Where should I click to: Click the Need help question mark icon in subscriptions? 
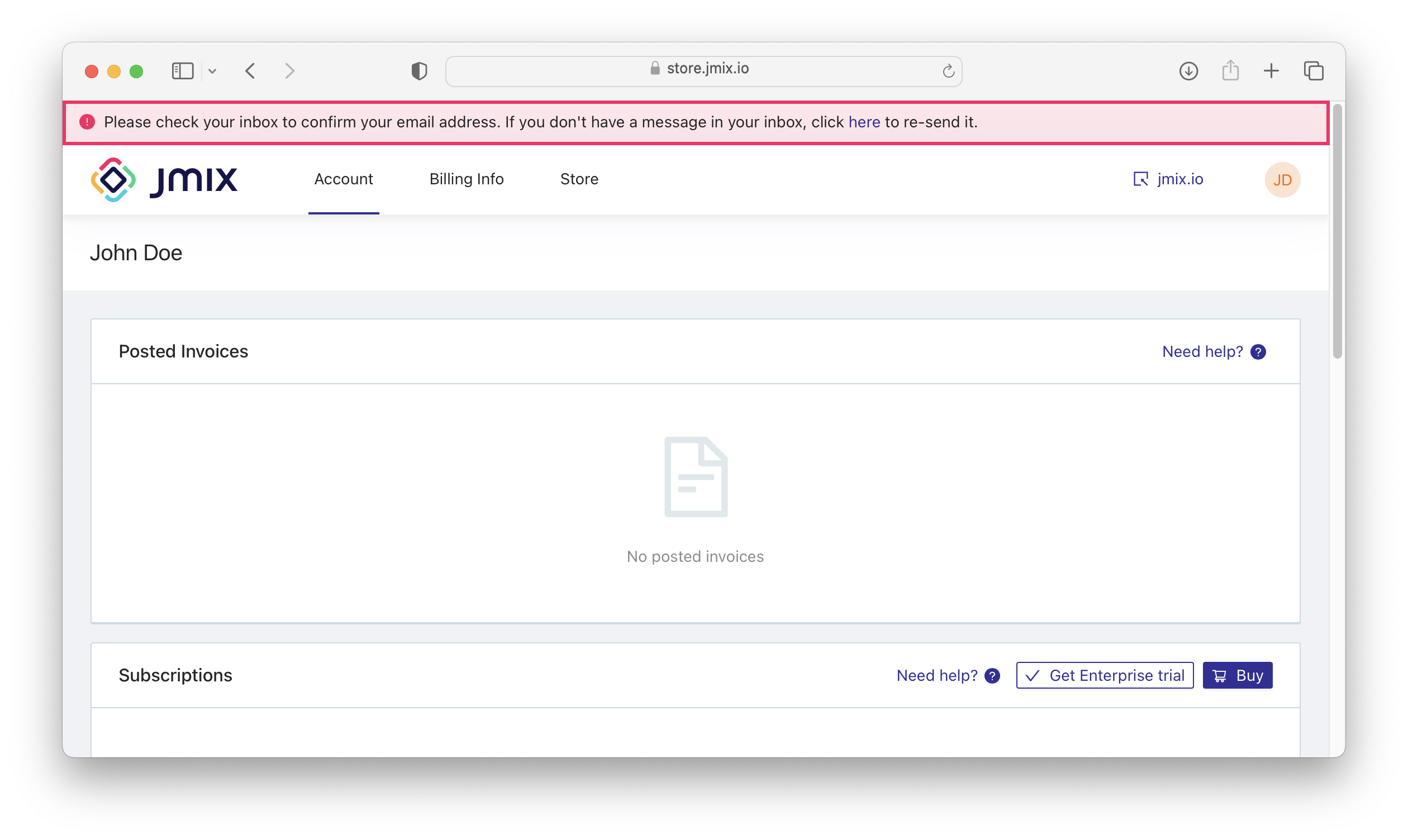993,675
